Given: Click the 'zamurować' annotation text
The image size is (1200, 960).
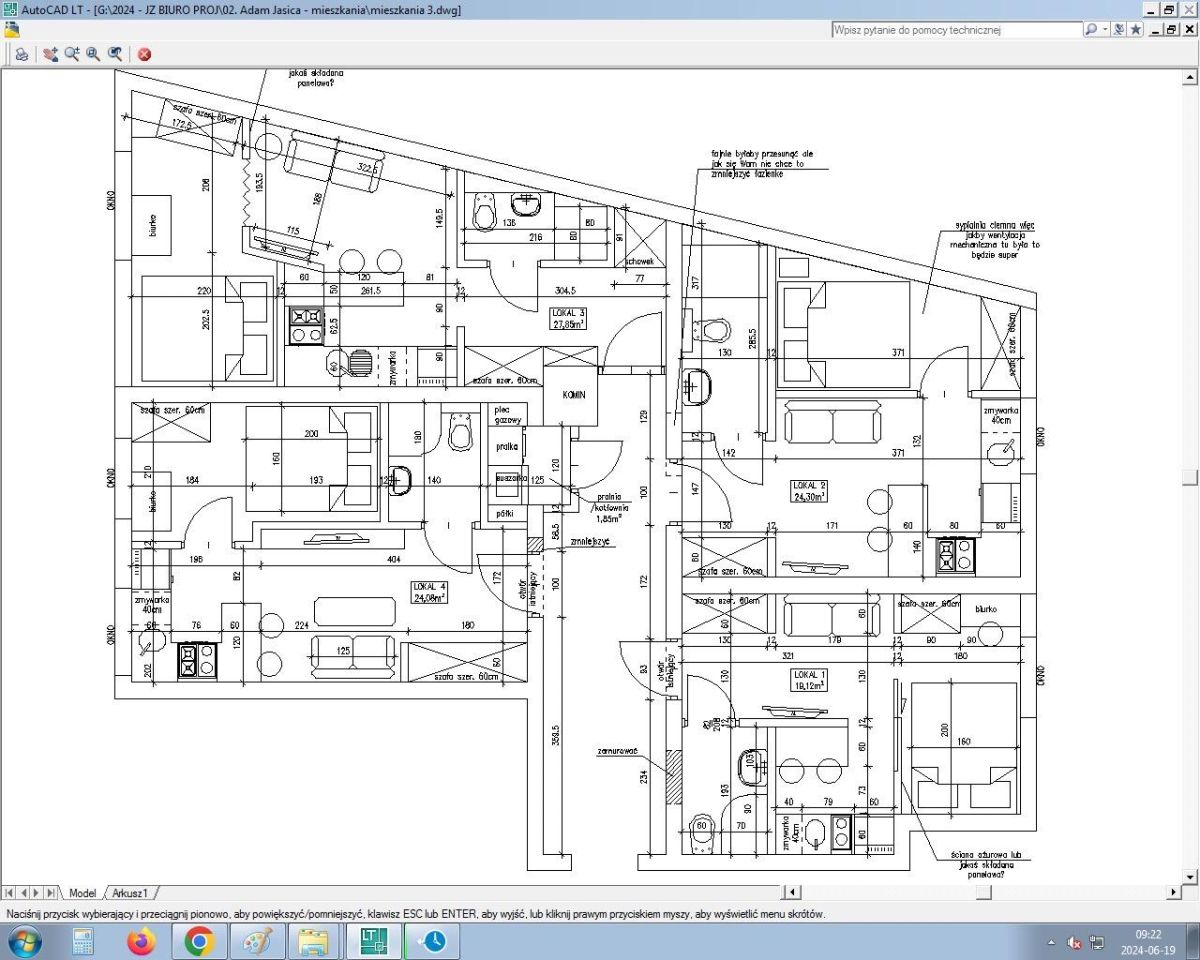Looking at the screenshot, I should (617, 749).
